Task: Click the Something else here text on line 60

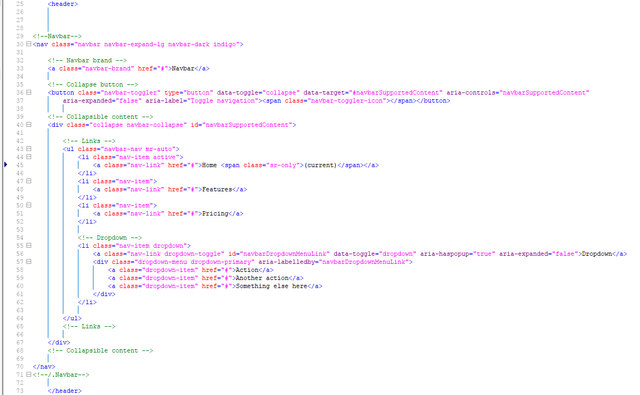Action: (x=272, y=286)
